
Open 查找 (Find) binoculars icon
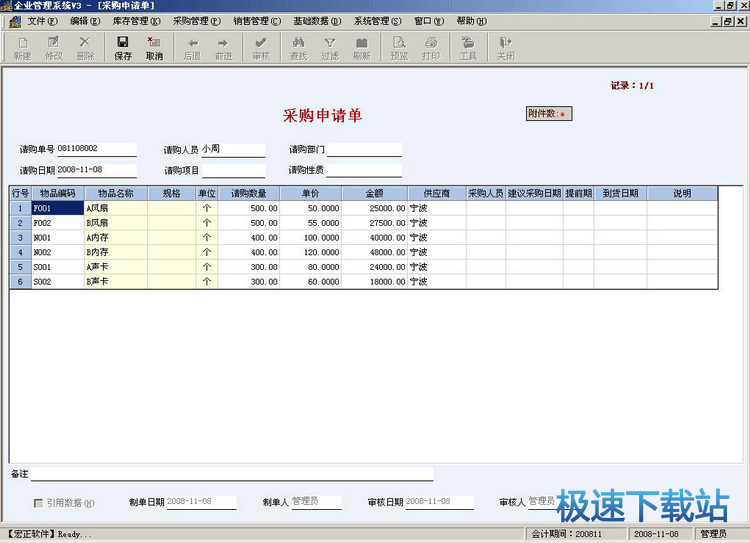298,48
